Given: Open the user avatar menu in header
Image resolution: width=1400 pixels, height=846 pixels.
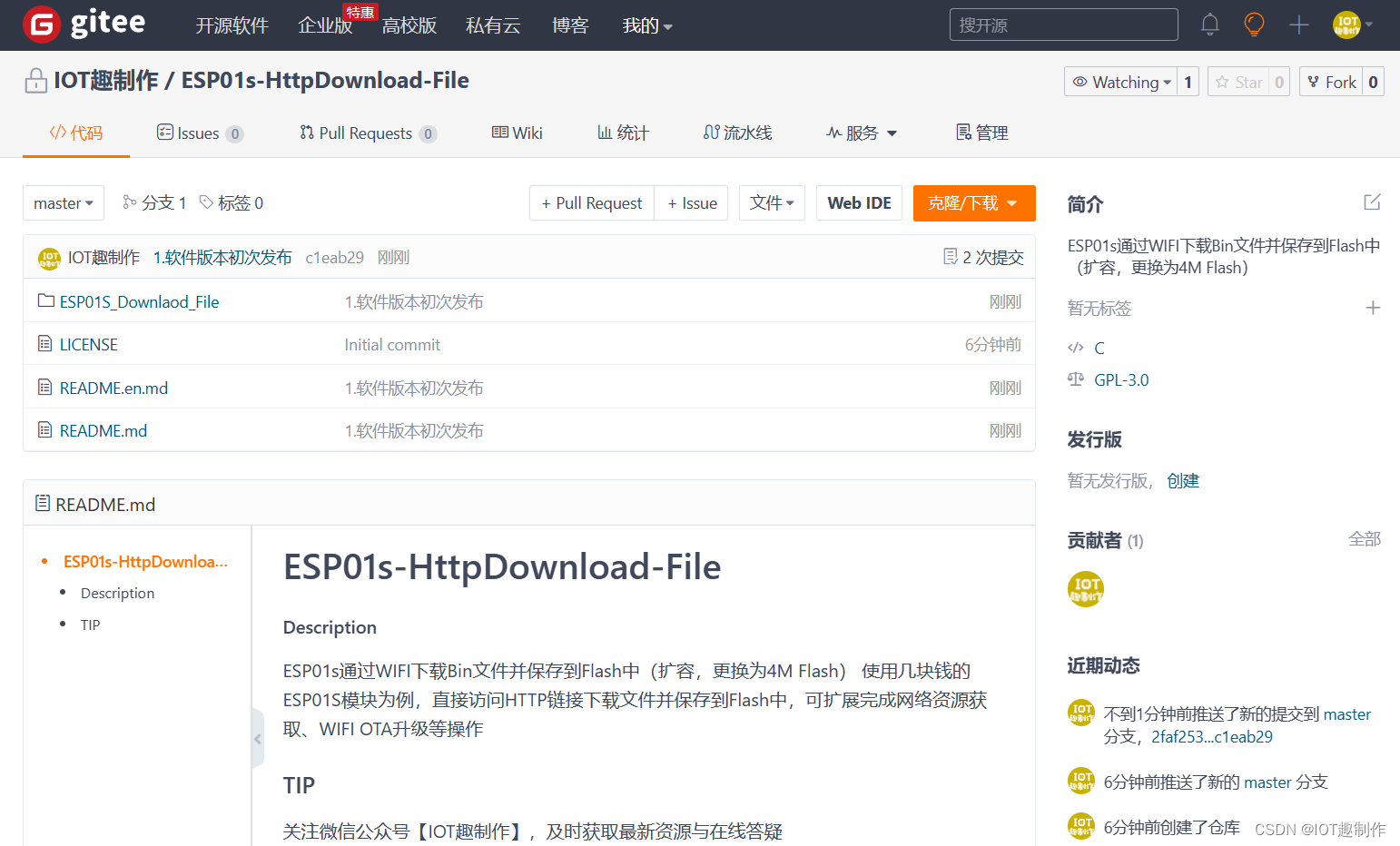Looking at the screenshot, I should 1352,25.
